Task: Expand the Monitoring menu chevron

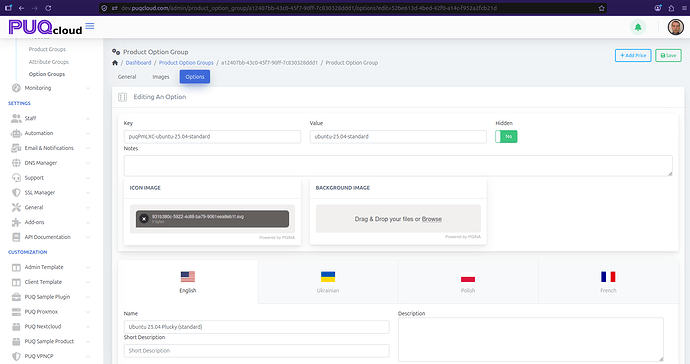Action: [88, 88]
